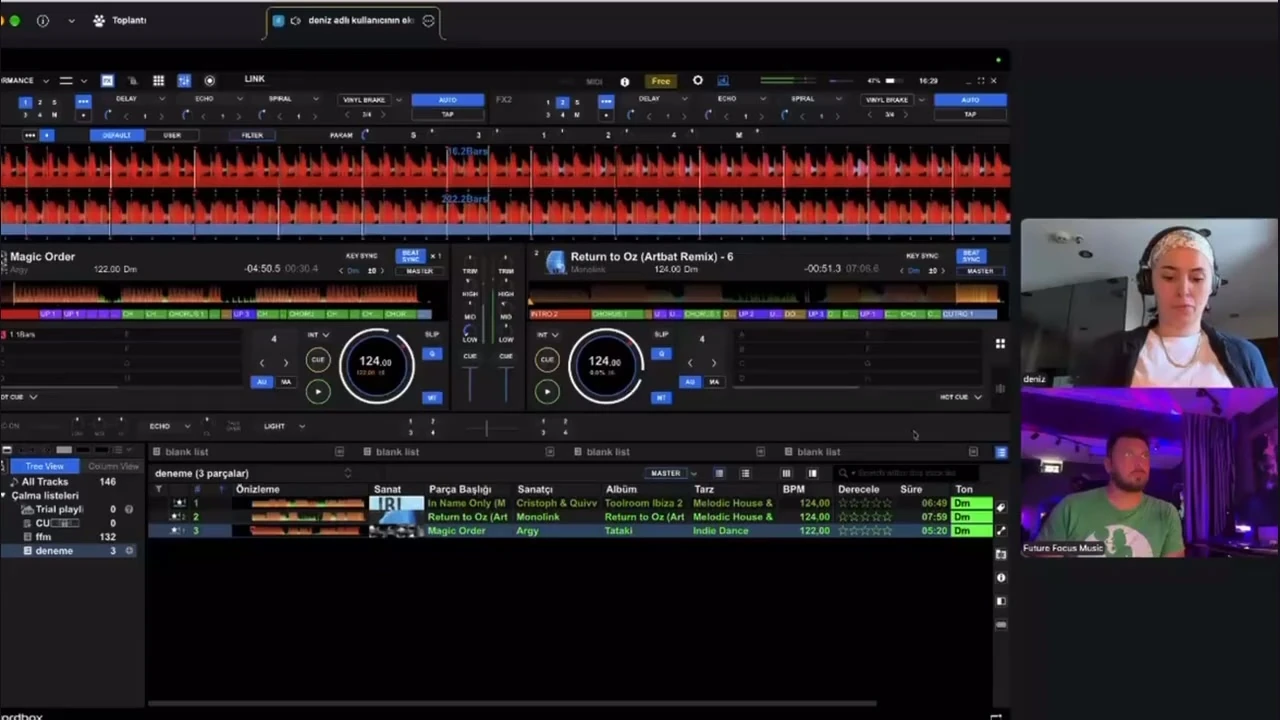Open the recording panel circle icon
Viewport: 1280px width, 720px height.
point(209,80)
